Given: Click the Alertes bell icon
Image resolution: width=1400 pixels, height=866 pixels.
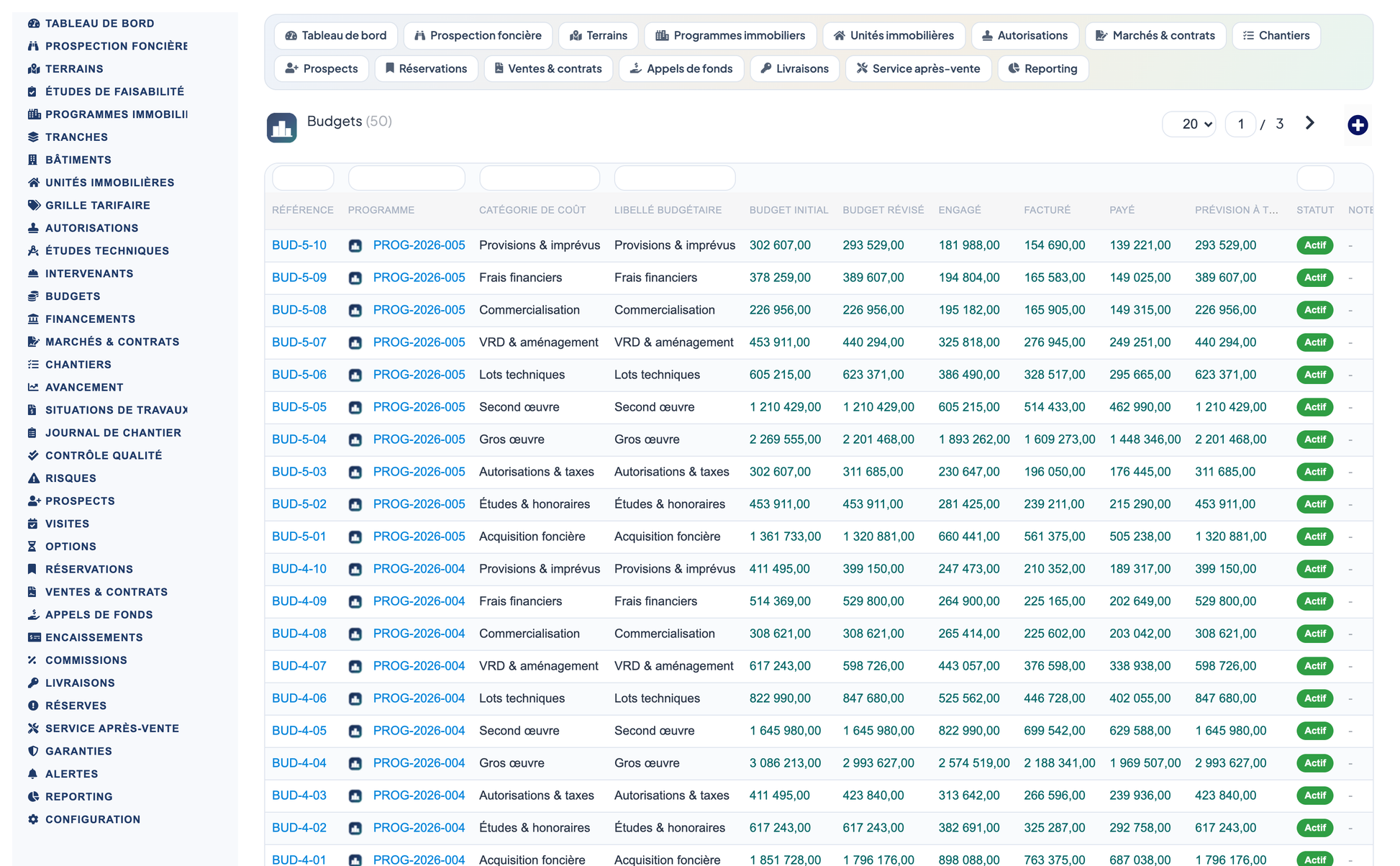Looking at the screenshot, I should pyautogui.click(x=33, y=774).
